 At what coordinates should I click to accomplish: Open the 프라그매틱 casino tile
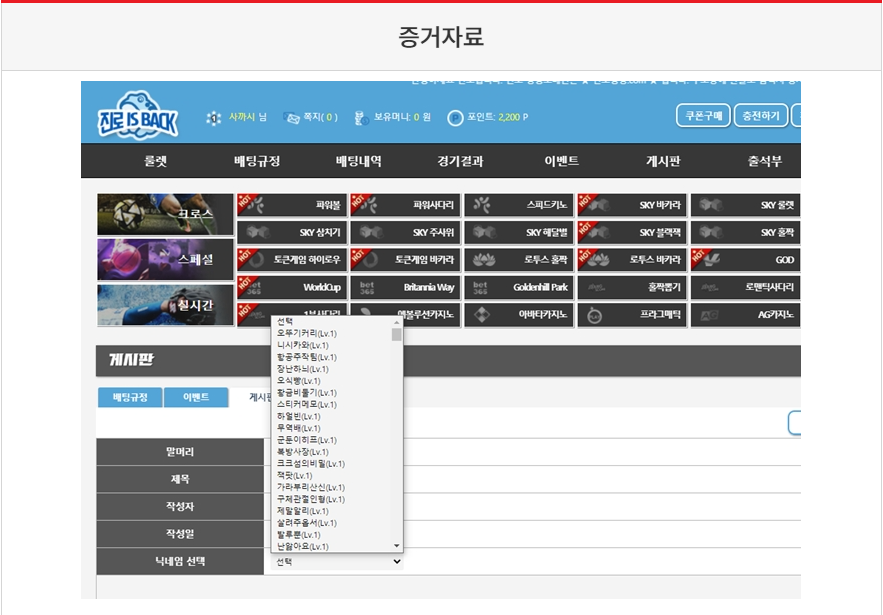click(x=632, y=315)
